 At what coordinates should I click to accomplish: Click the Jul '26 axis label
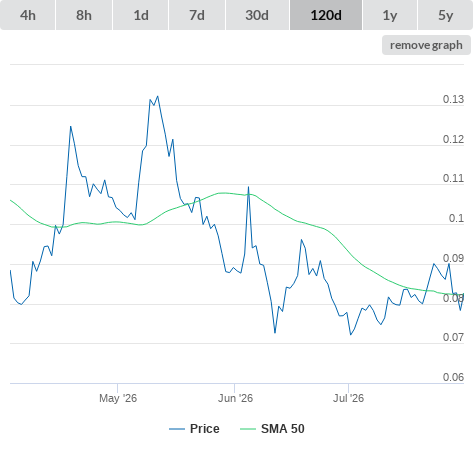(348, 398)
